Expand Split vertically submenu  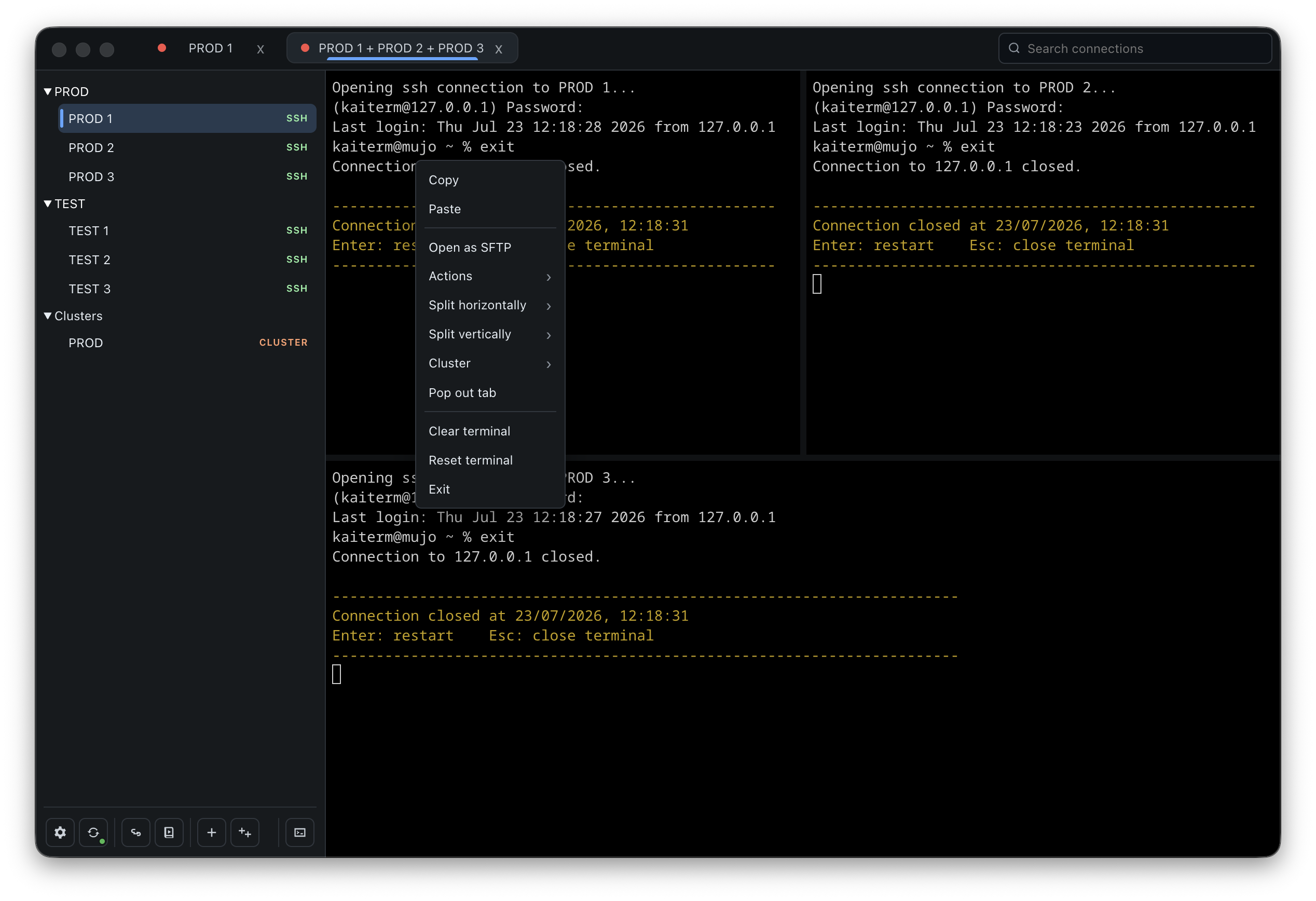[490, 334]
